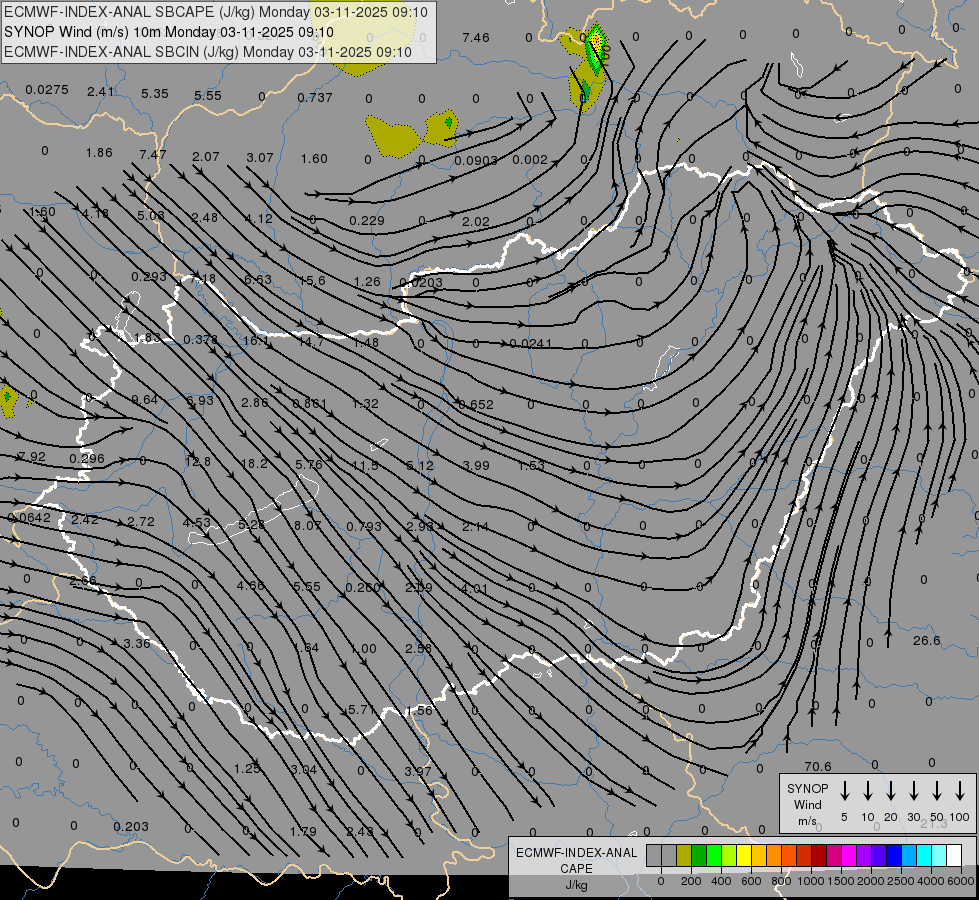
Task: Click the 50 m/s wind arrow in legend
Action: coord(937,791)
